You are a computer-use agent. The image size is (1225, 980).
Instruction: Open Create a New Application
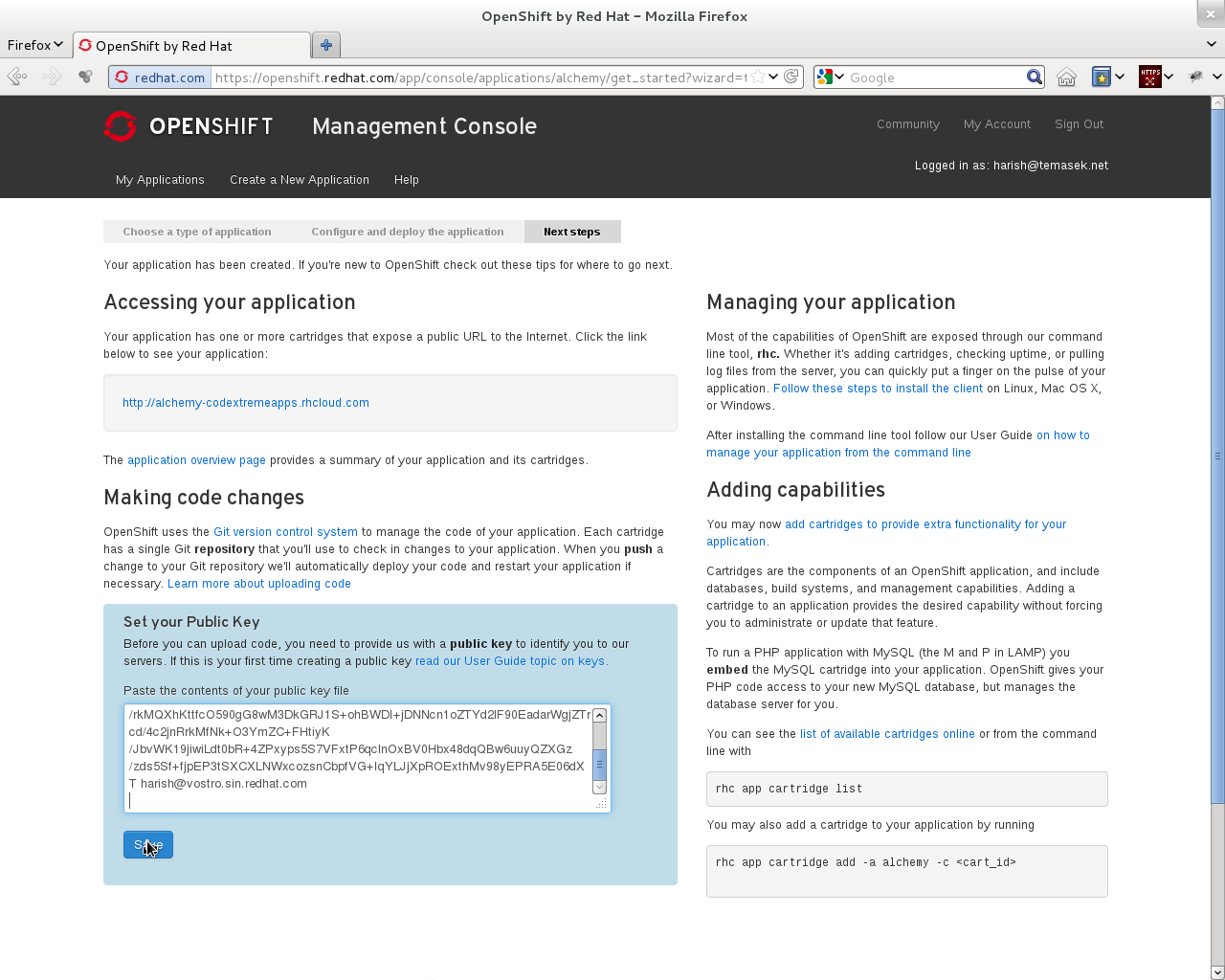pyautogui.click(x=300, y=180)
